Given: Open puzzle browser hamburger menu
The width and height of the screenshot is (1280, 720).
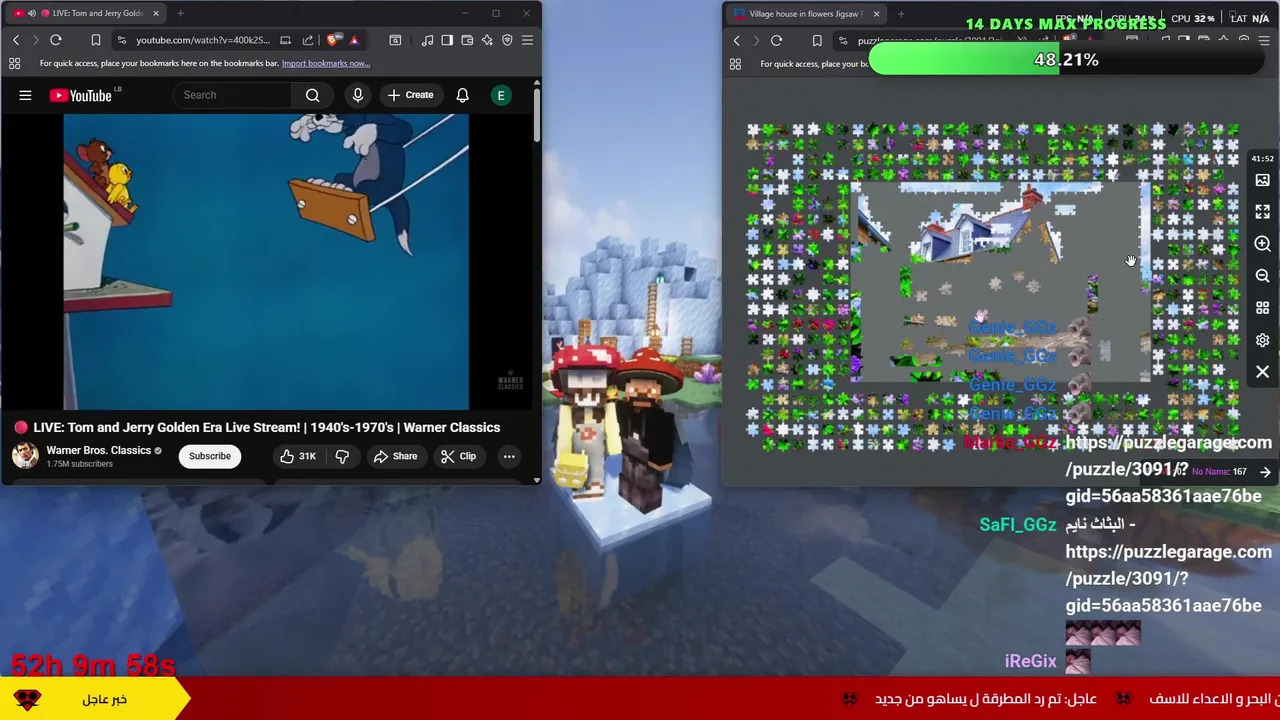Looking at the screenshot, I should [1264, 40].
